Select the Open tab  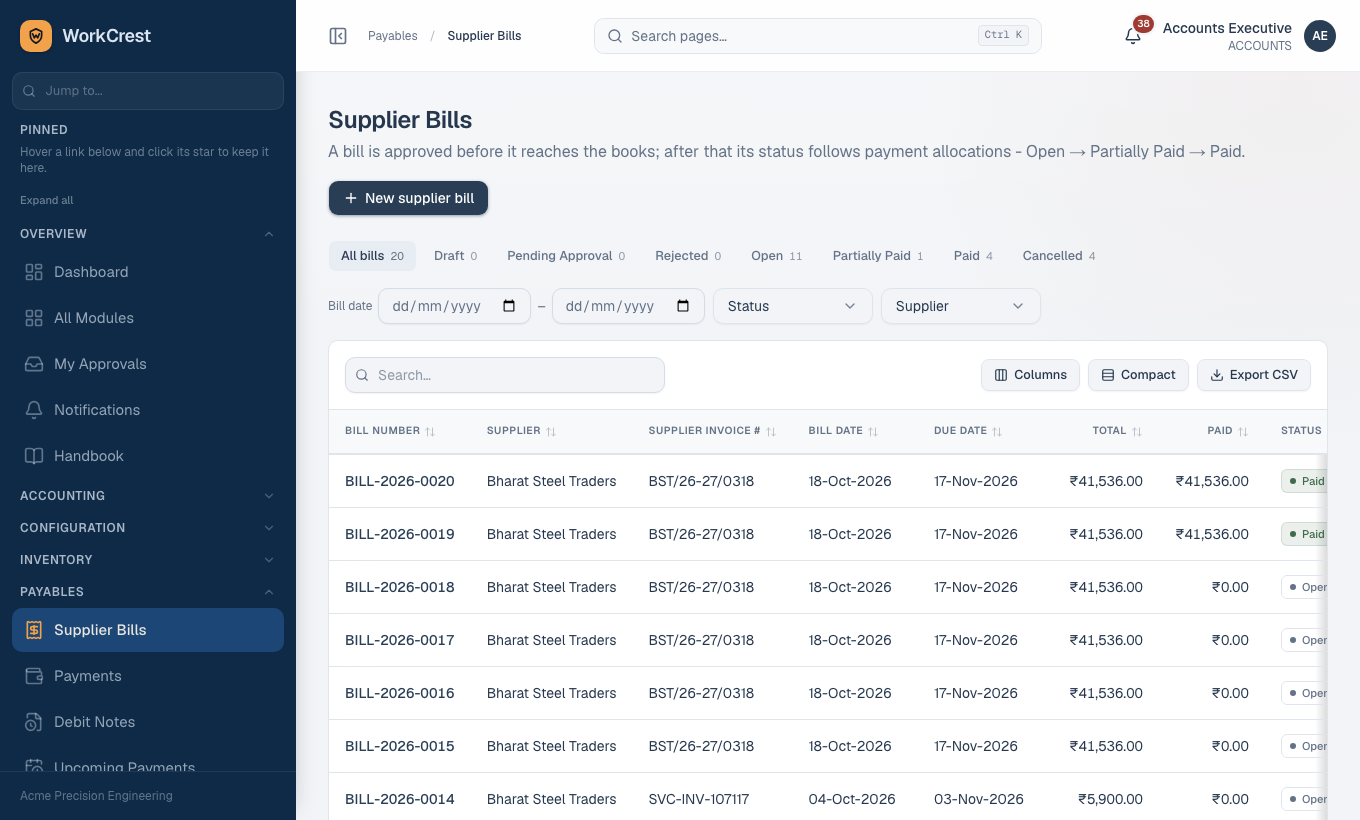tap(777, 256)
